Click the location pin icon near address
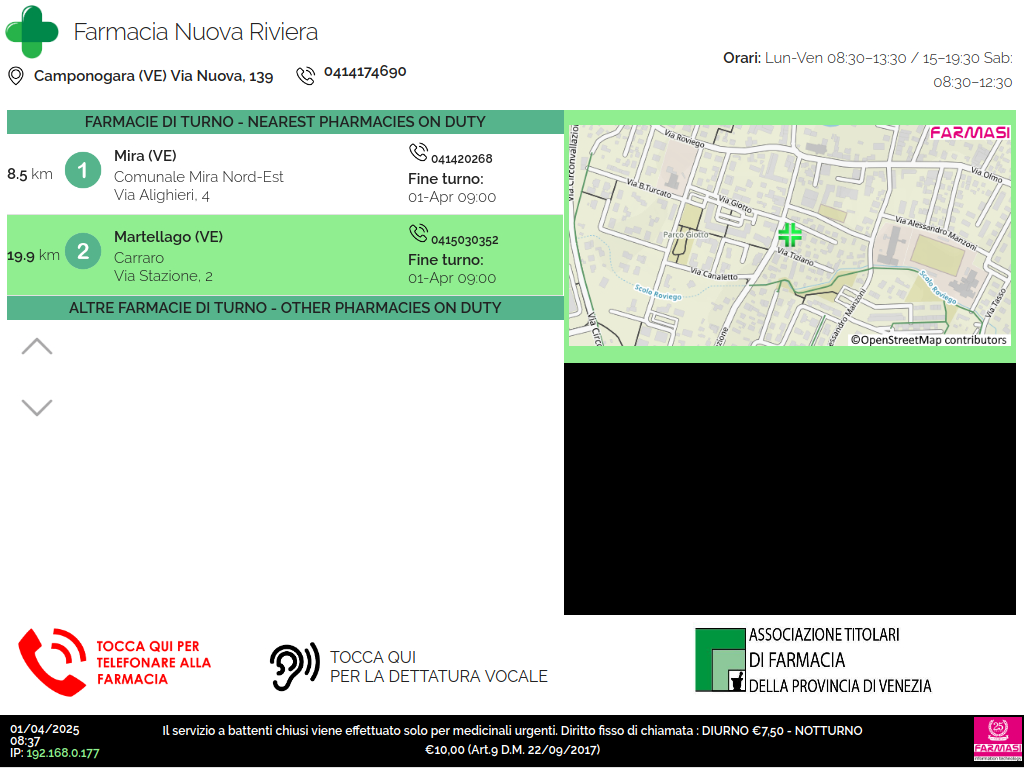Viewport: 1024px width, 768px height. (x=16, y=76)
